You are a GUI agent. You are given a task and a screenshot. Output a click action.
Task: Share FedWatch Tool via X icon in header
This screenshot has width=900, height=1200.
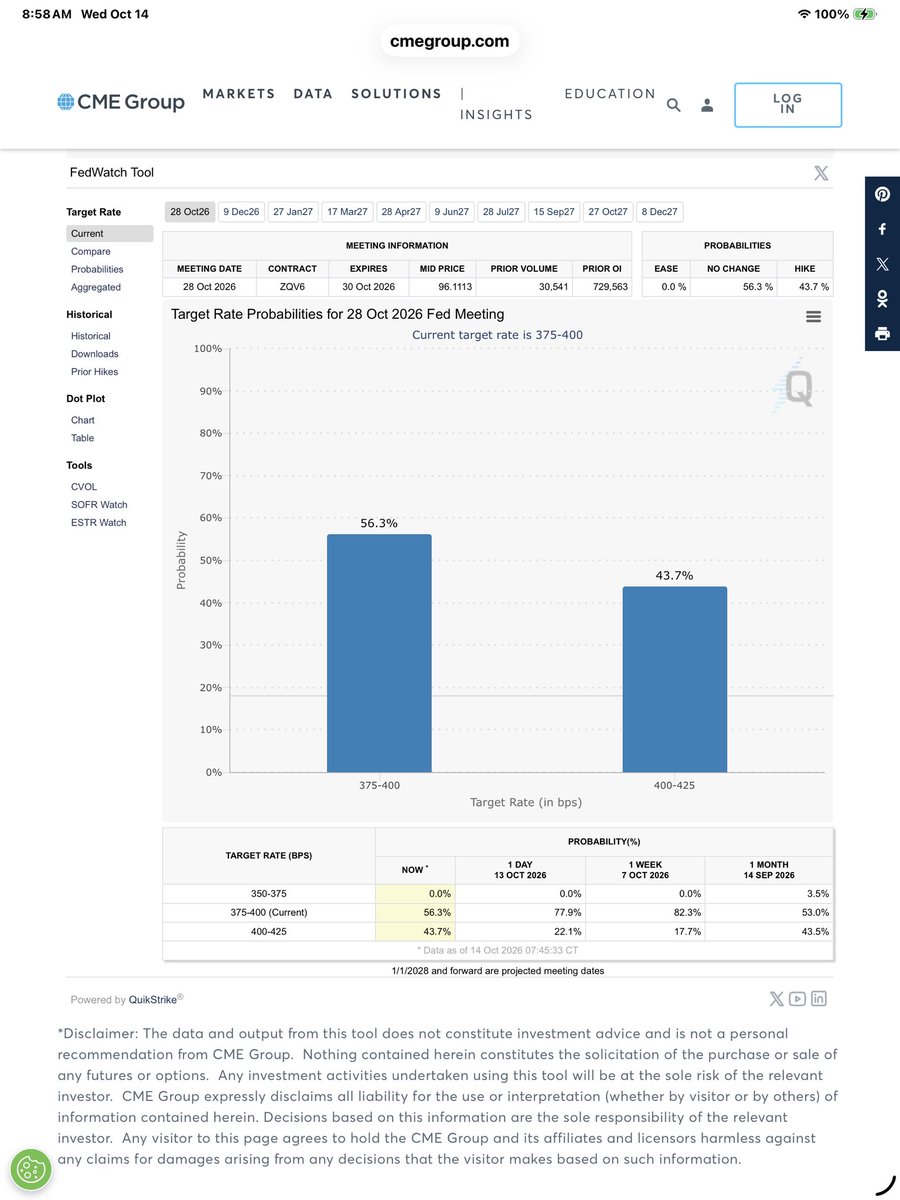pos(821,173)
